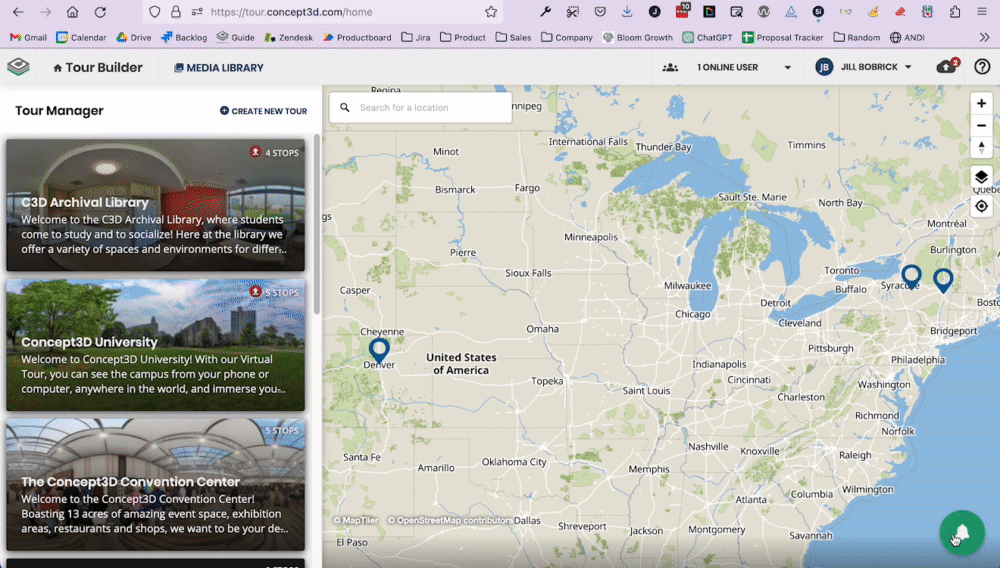The height and width of the screenshot is (568, 1000).
Task: Click the wrench developer tools icon
Action: coord(545,12)
